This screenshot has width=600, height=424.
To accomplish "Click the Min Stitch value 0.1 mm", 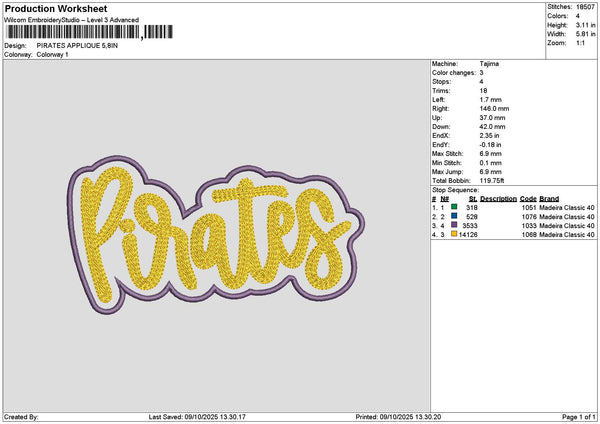I will tap(490, 163).
